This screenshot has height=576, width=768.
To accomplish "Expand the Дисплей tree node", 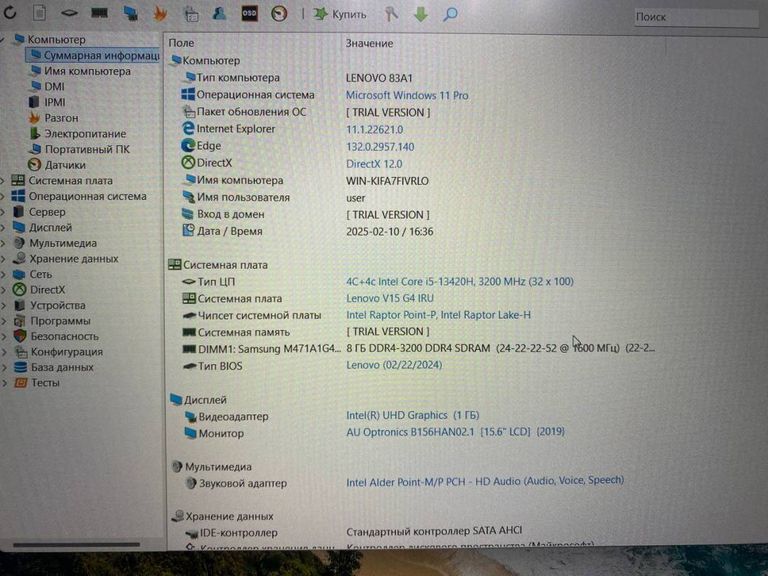I will coord(3,228).
